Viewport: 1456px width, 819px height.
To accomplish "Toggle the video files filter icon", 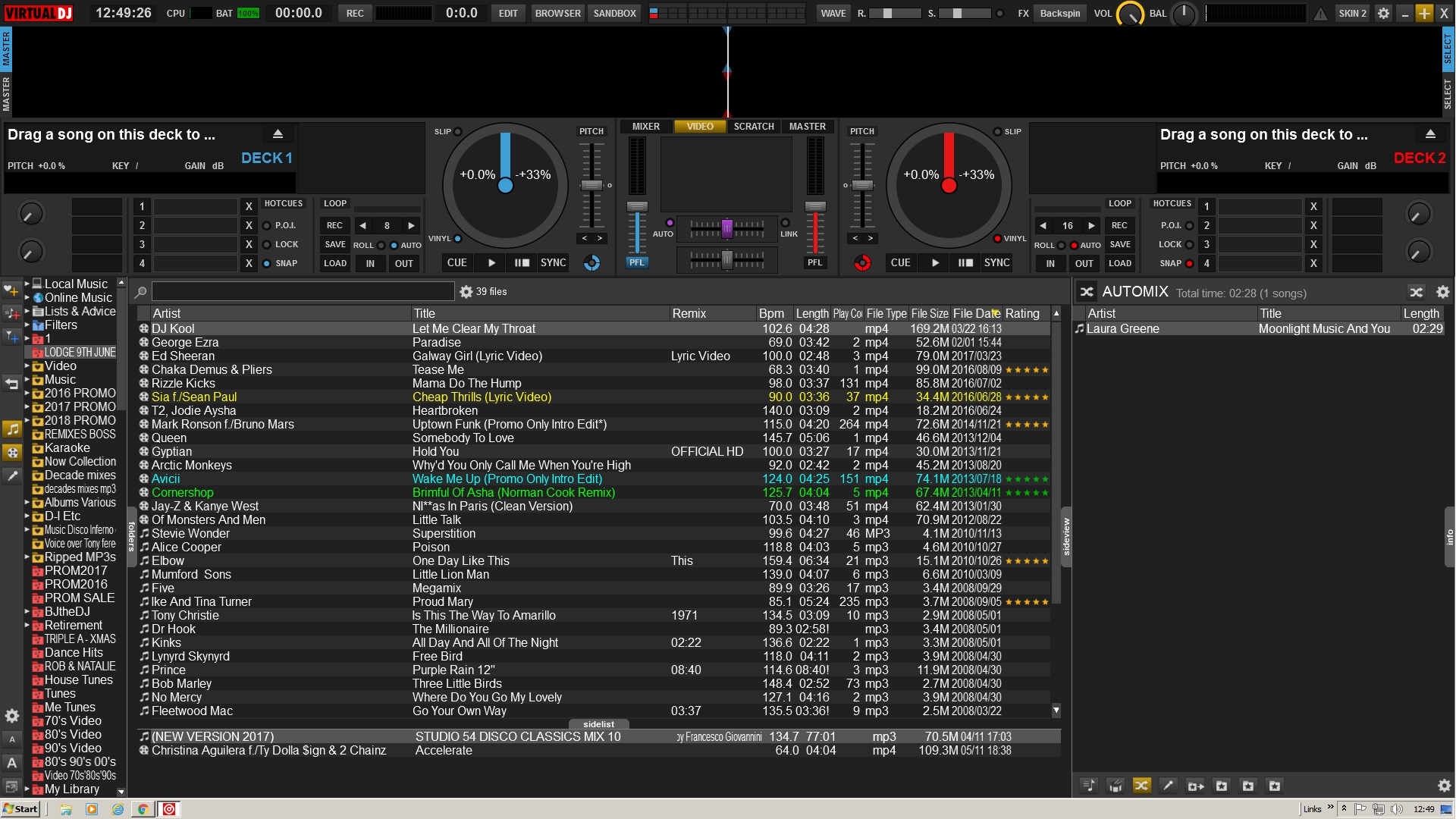I will [12, 453].
